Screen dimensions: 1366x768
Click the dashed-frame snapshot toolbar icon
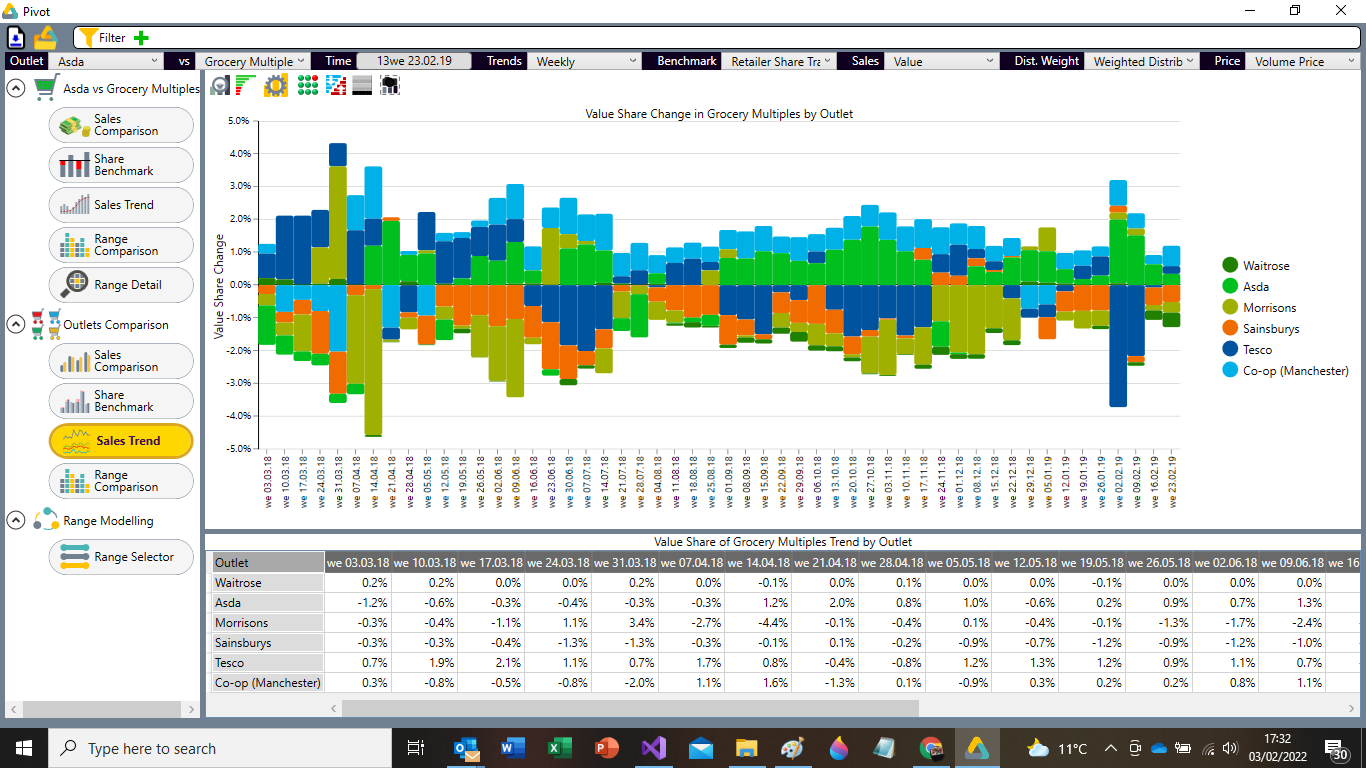tap(390, 86)
